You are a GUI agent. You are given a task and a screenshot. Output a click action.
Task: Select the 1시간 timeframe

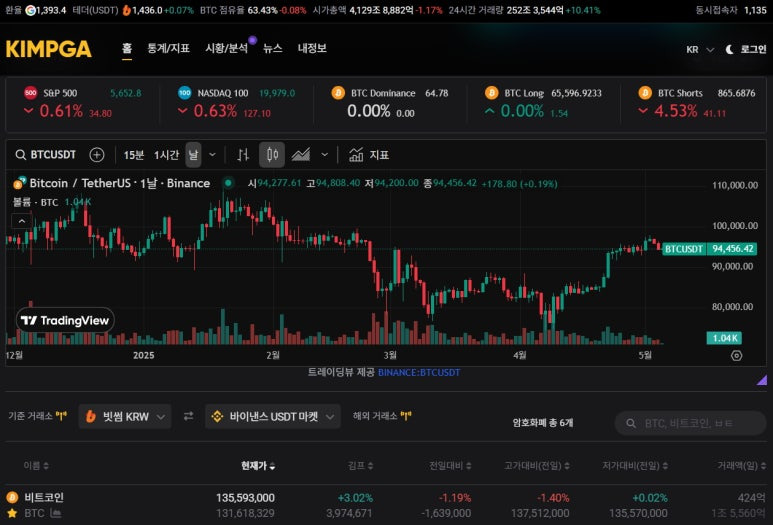tap(166, 155)
